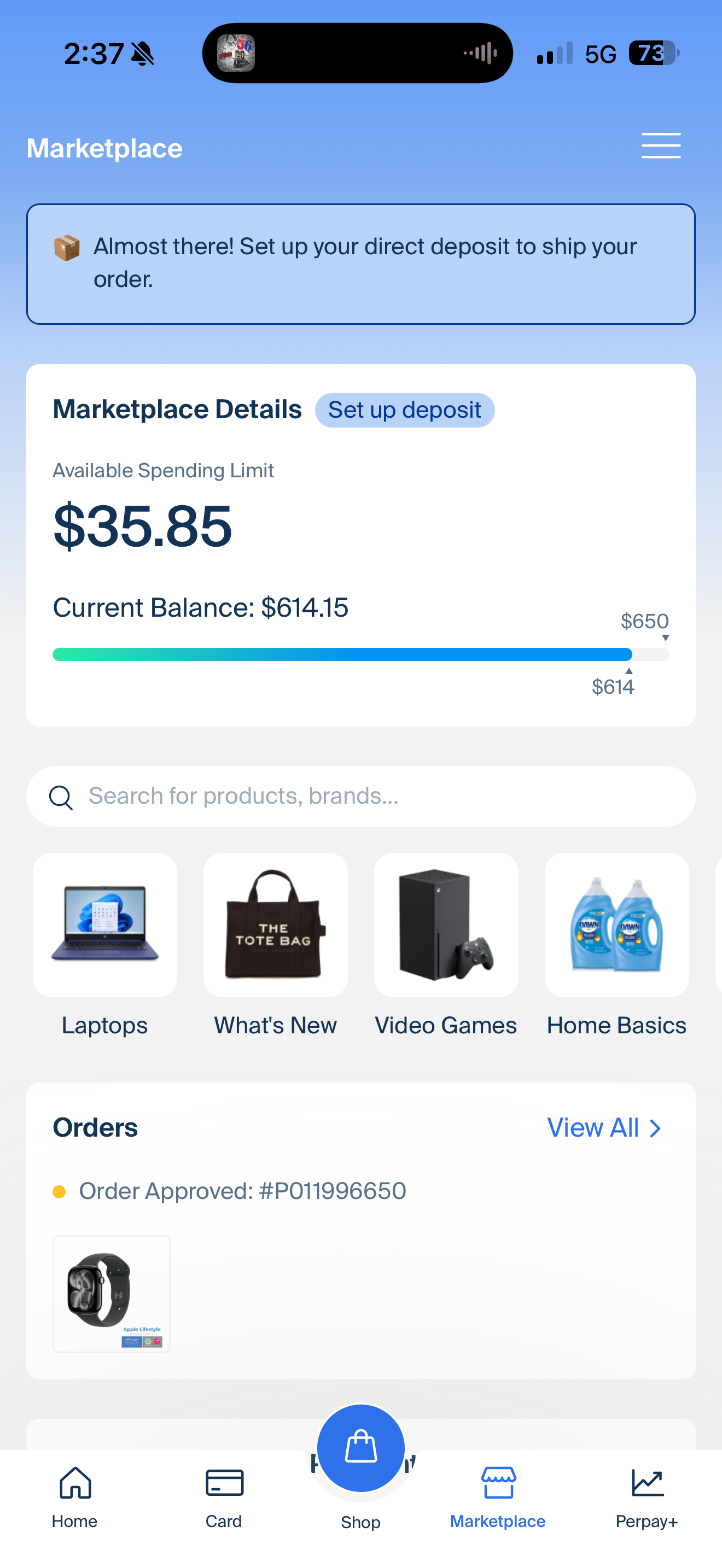Open the Card tab icon
Screen dimensions: 722x1568
tap(224, 1483)
